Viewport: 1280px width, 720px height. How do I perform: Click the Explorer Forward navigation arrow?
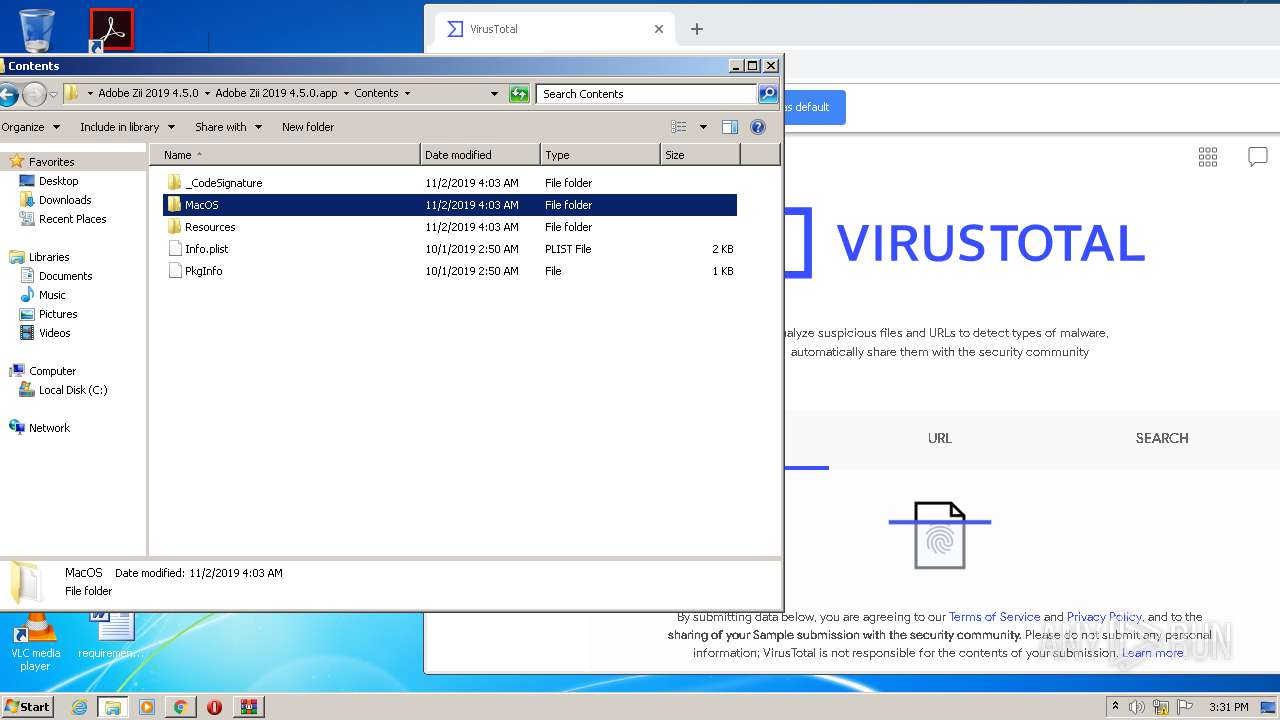(x=34, y=95)
